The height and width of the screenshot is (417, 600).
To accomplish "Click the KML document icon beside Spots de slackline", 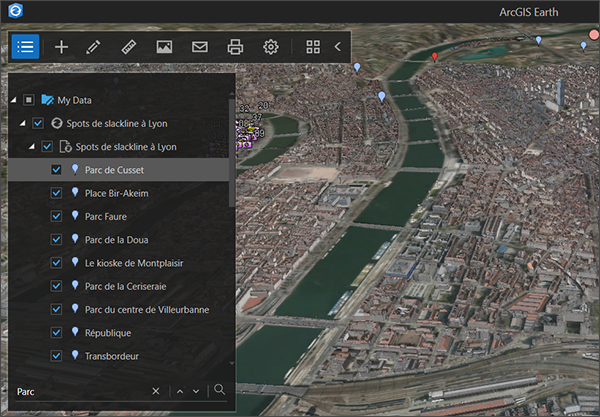I will [65, 147].
